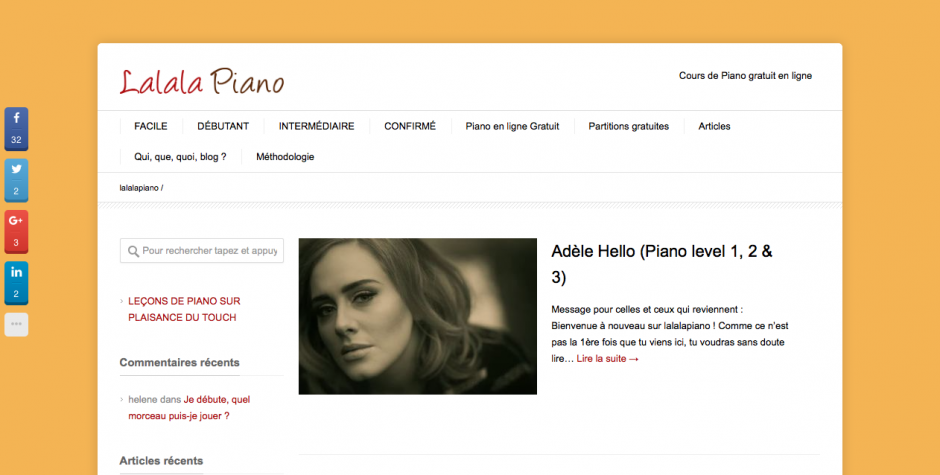Open Qui, que, quoi, blog ? page
940x475 pixels.
[180, 157]
